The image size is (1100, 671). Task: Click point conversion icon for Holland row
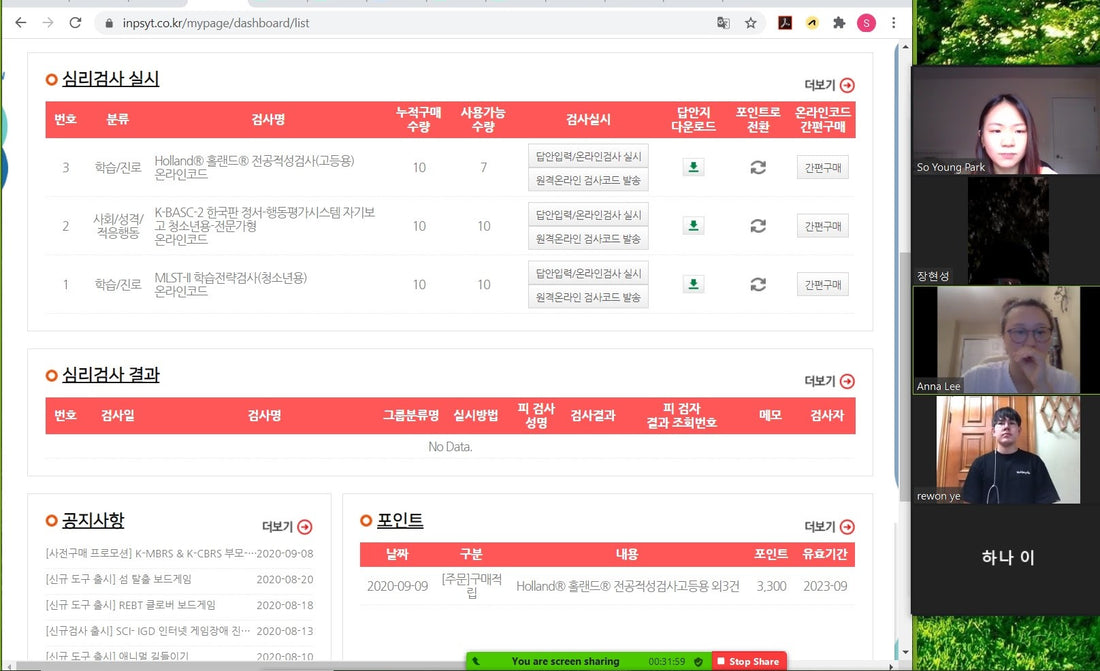(x=758, y=167)
